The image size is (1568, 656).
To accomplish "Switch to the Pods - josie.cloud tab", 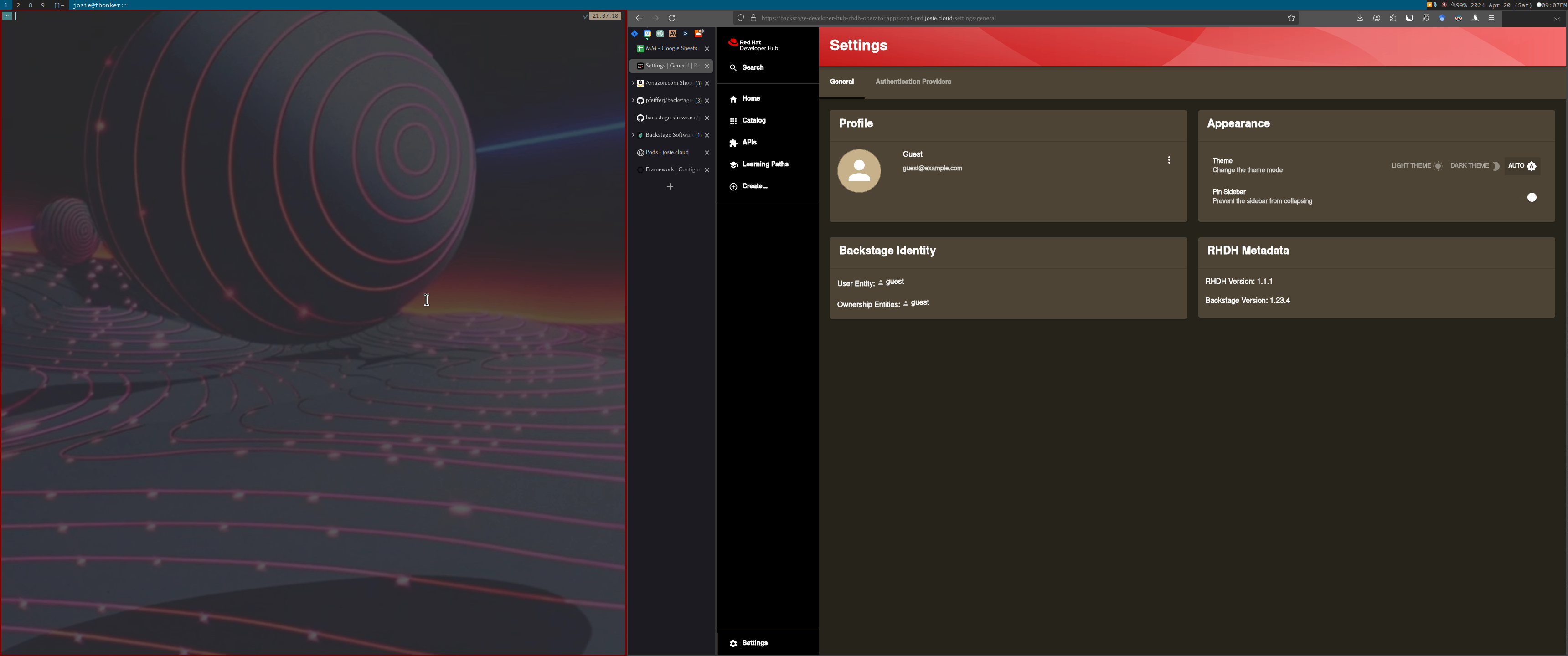I will coord(667,152).
